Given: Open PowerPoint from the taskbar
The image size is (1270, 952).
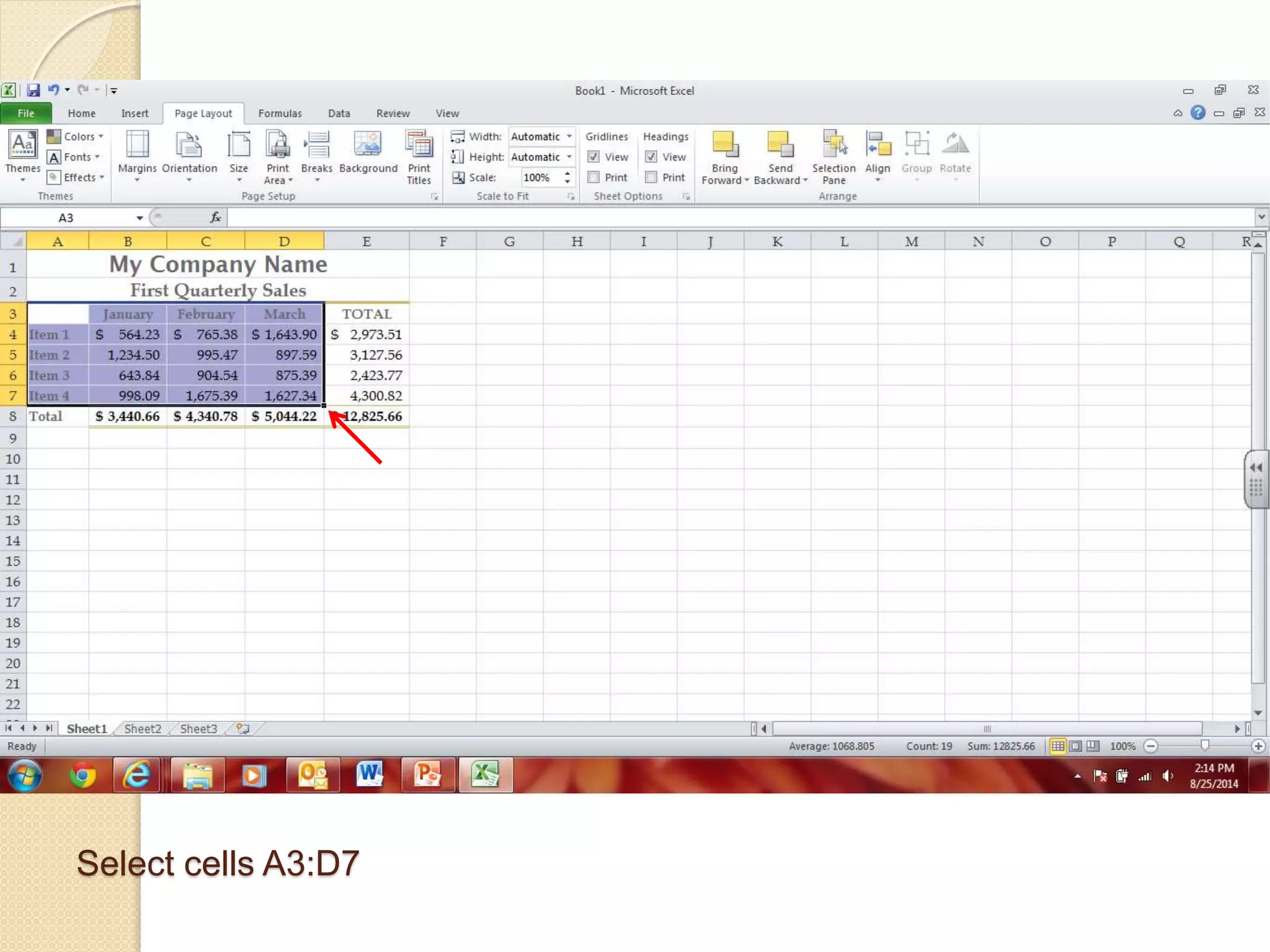Looking at the screenshot, I should 427,775.
